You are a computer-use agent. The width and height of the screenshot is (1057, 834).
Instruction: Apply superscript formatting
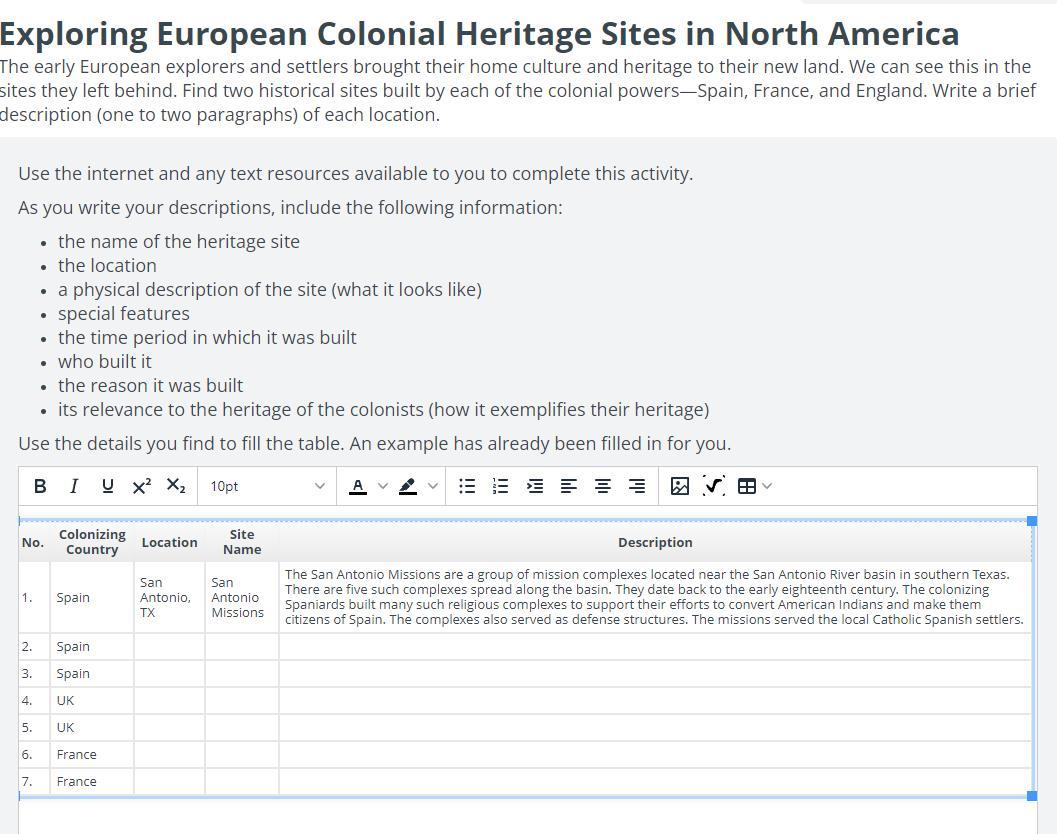141,486
